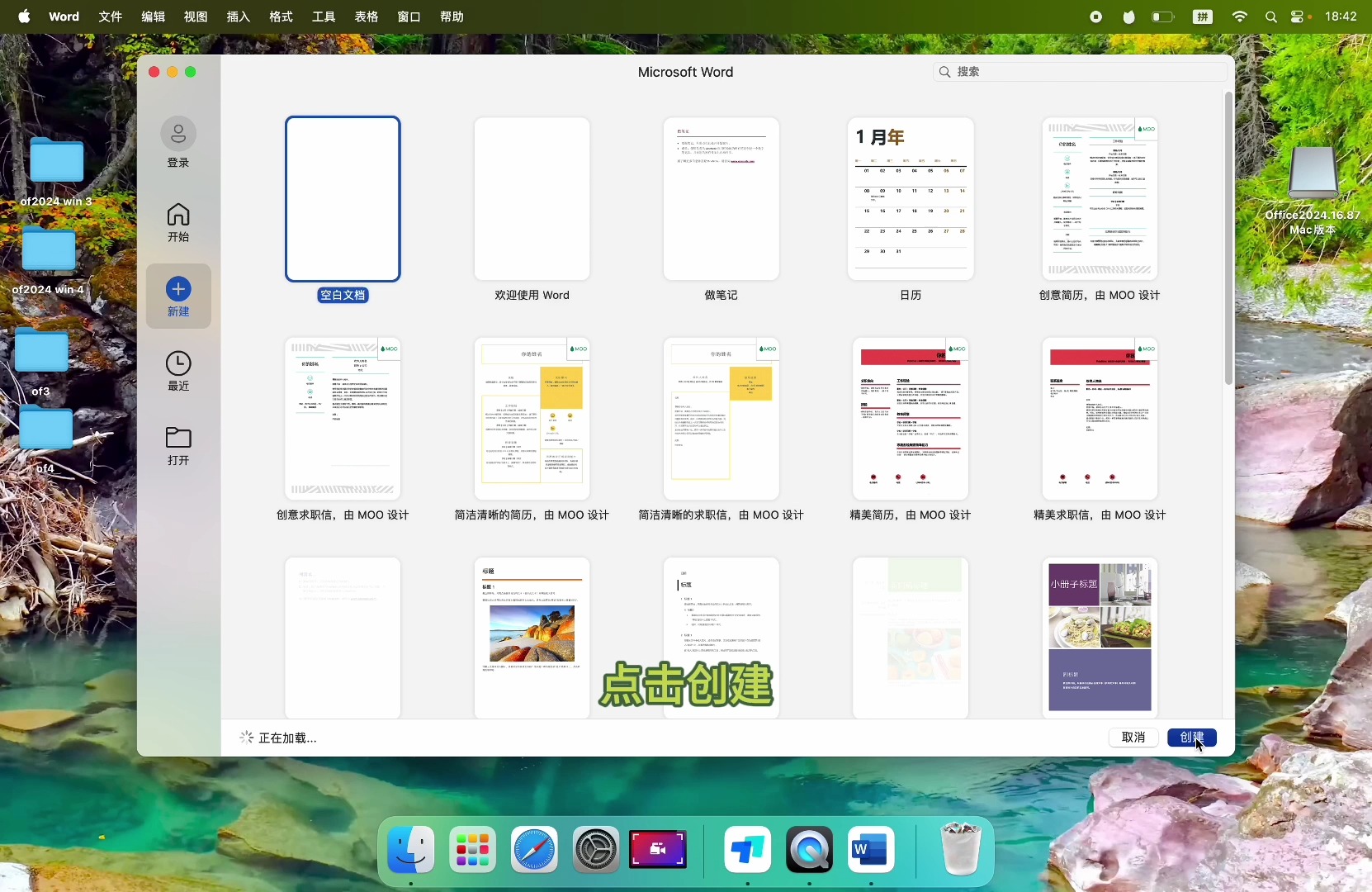Viewport: 1372px width, 892px height.
Task: Open the red screen-recorder app in Dock
Action: 658,850
